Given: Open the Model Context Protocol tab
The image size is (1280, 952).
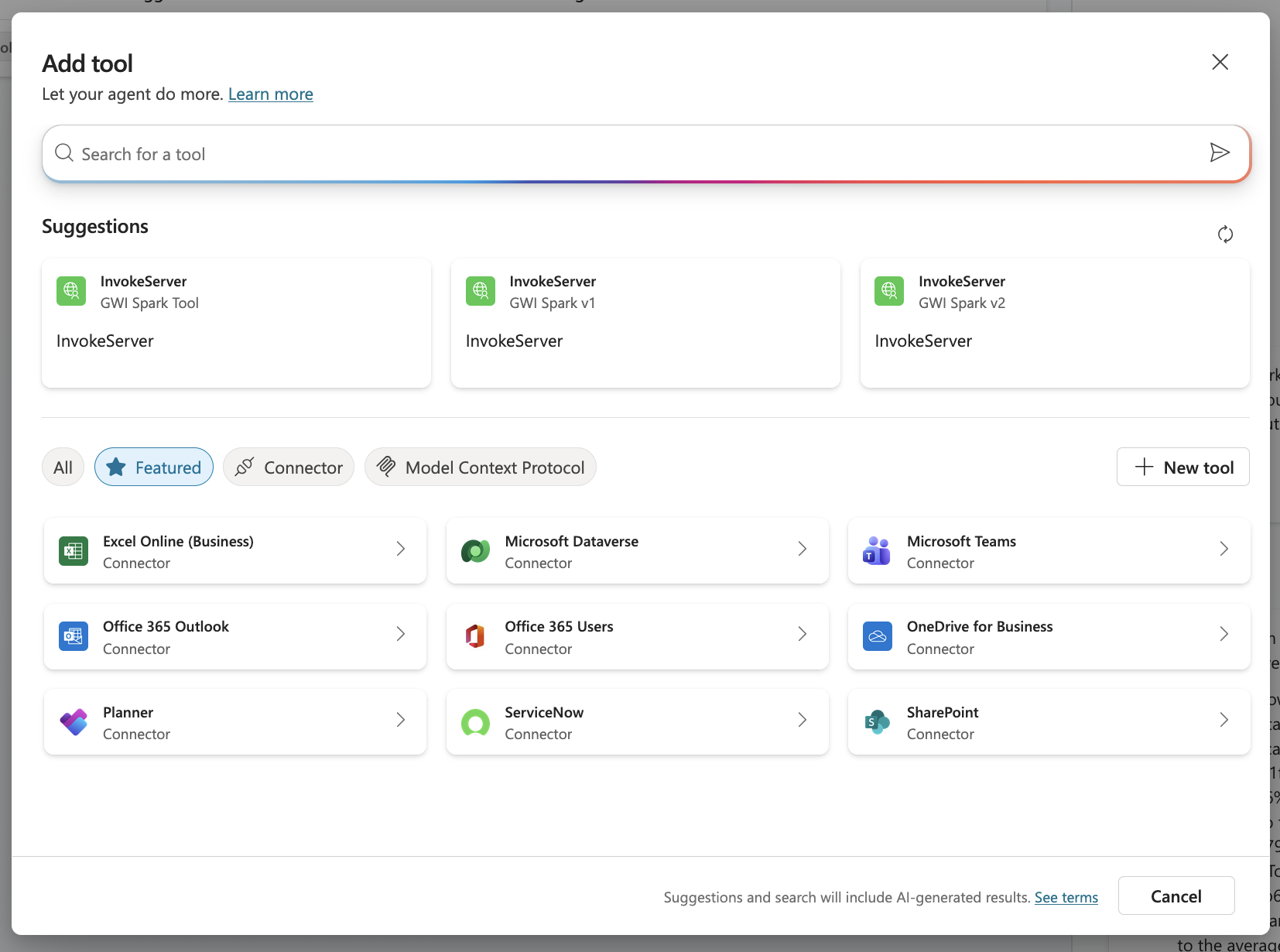Looking at the screenshot, I should (480, 467).
